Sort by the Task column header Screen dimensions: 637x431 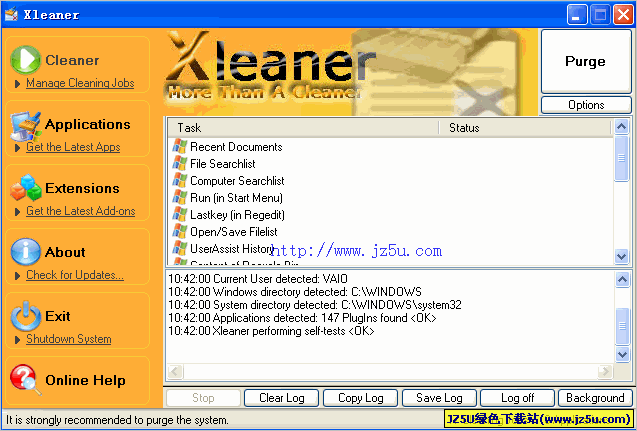(303, 128)
